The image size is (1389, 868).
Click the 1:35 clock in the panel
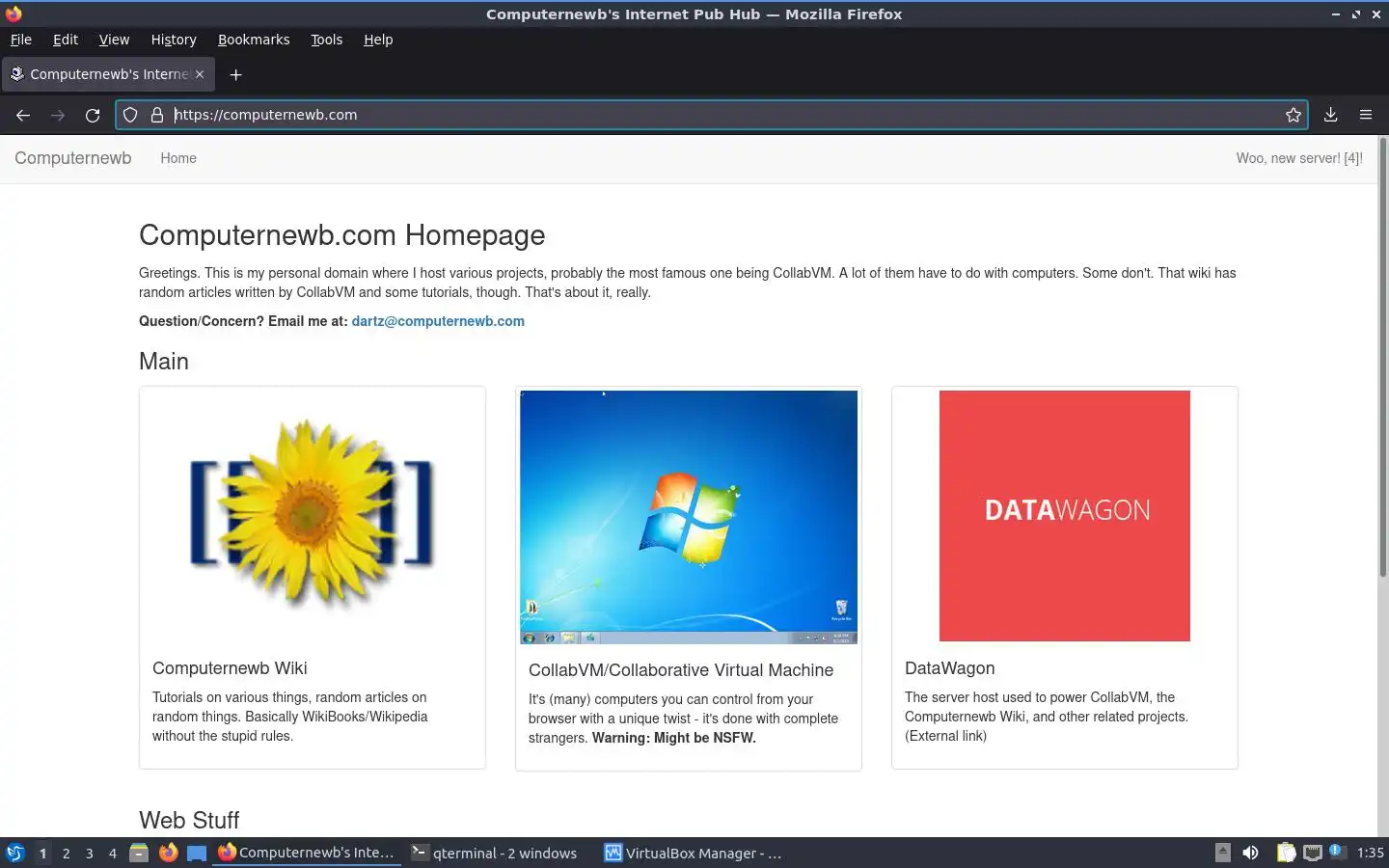[x=1370, y=853]
